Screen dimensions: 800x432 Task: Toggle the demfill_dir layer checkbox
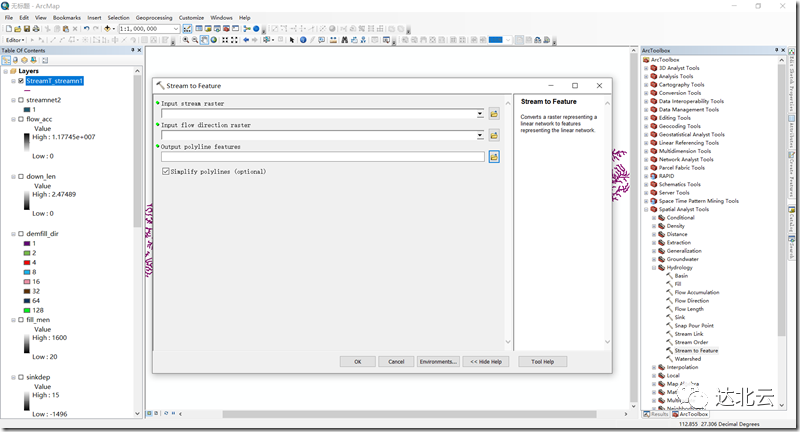21,234
